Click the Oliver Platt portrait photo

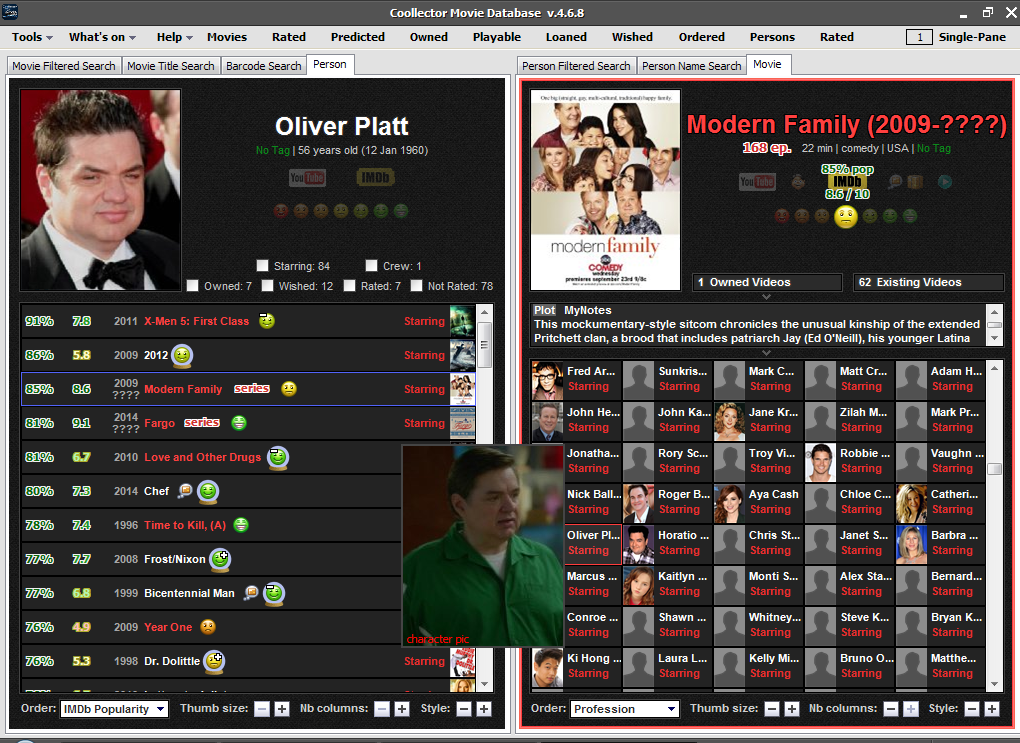[x=100, y=189]
